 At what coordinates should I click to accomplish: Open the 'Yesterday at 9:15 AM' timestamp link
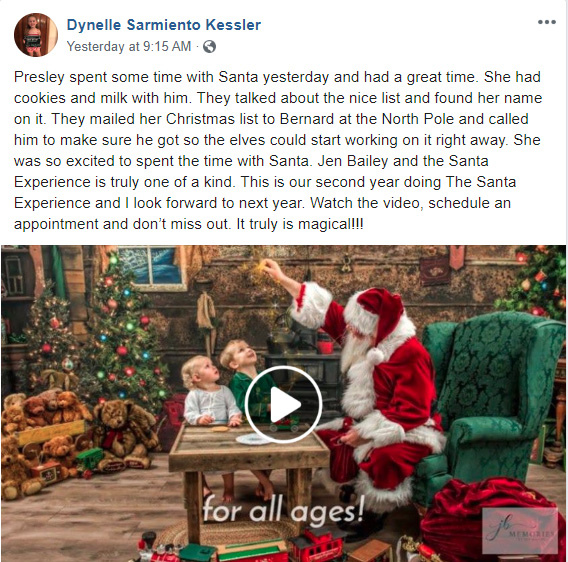pyautogui.click(x=129, y=46)
